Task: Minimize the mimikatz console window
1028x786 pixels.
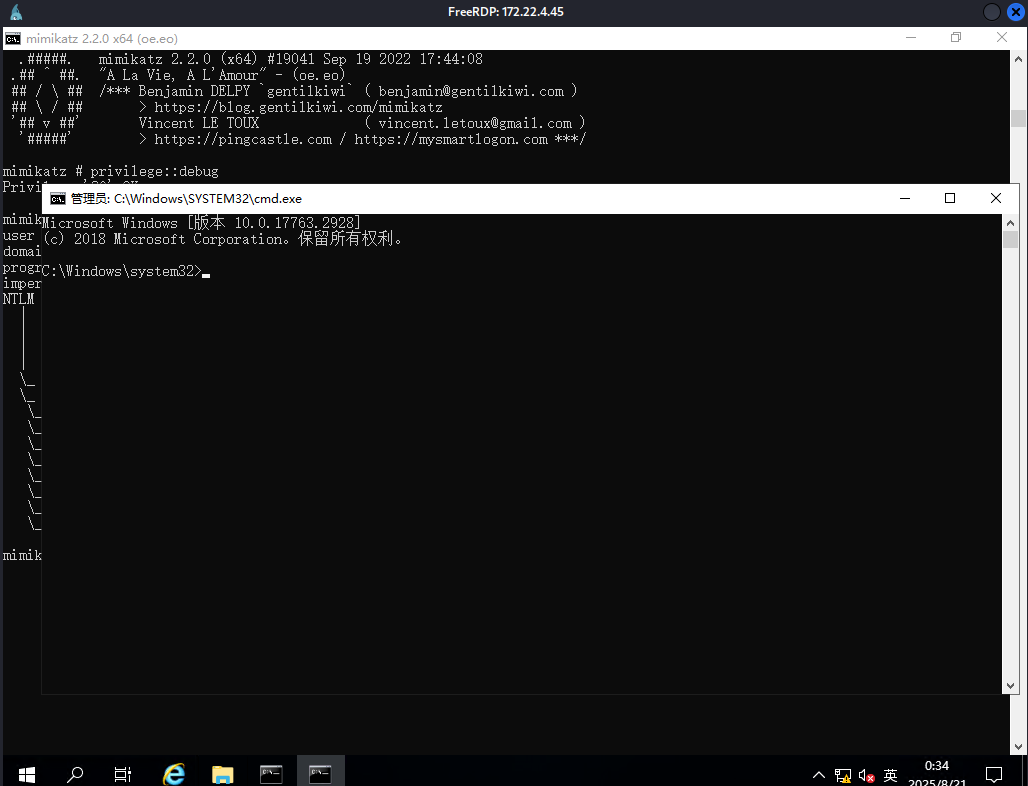Action: pyautogui.click(x=911, y=37)
